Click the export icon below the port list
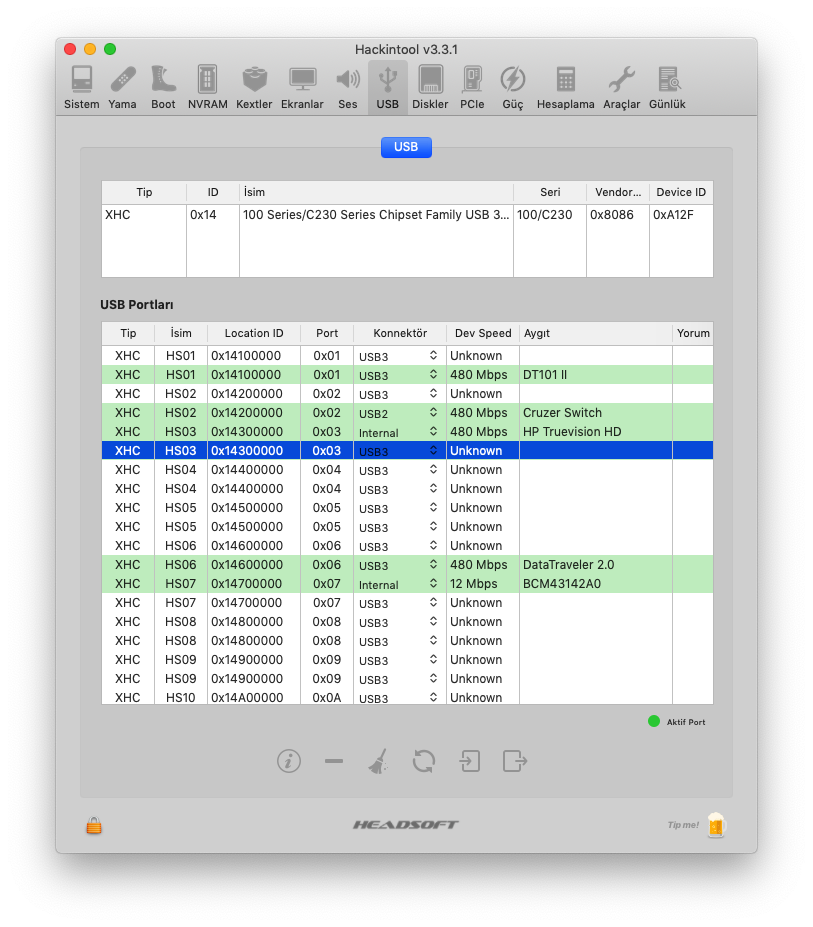 pyautogui.click(x=515, y=761)
